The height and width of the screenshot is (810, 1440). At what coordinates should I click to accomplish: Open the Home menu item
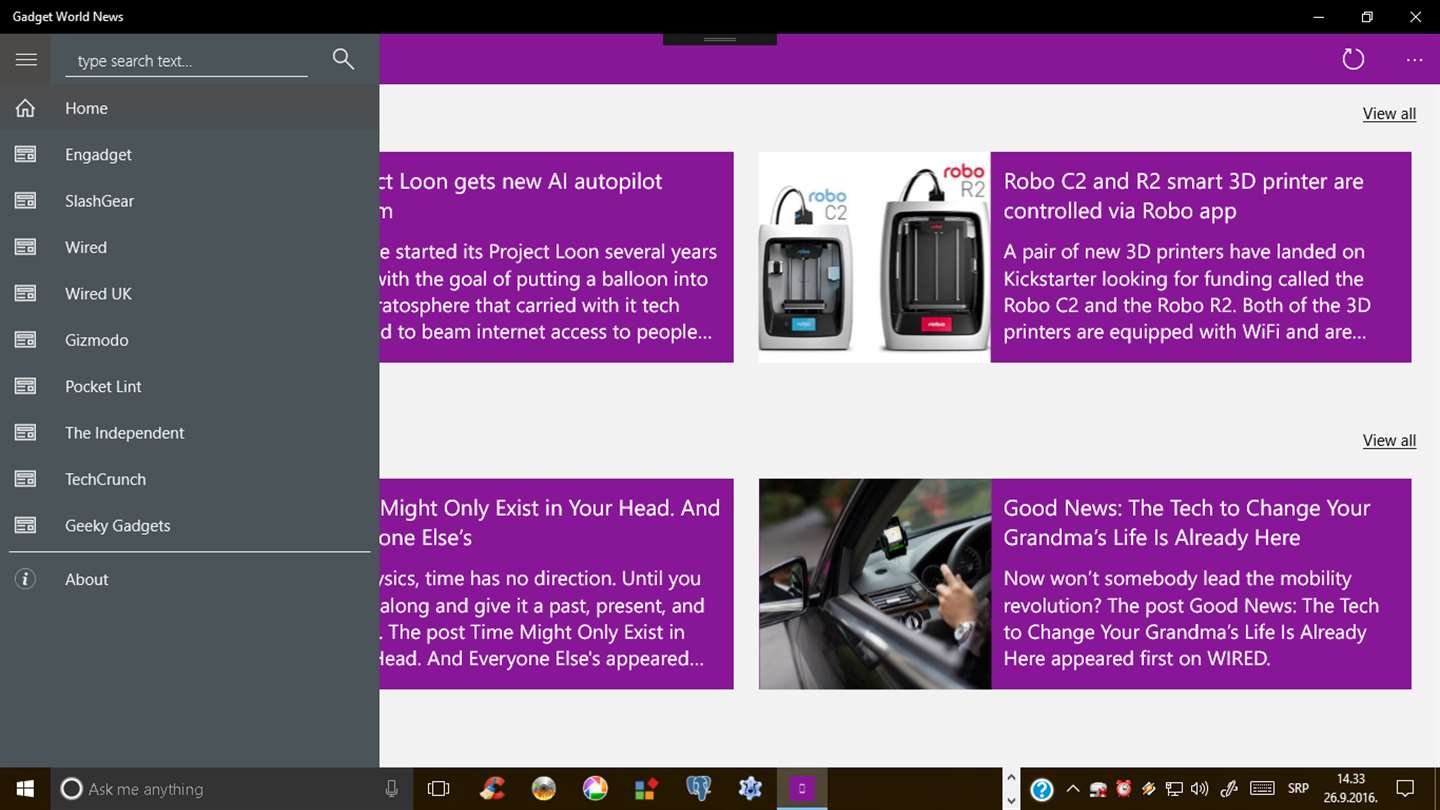(x=190, y=108)
